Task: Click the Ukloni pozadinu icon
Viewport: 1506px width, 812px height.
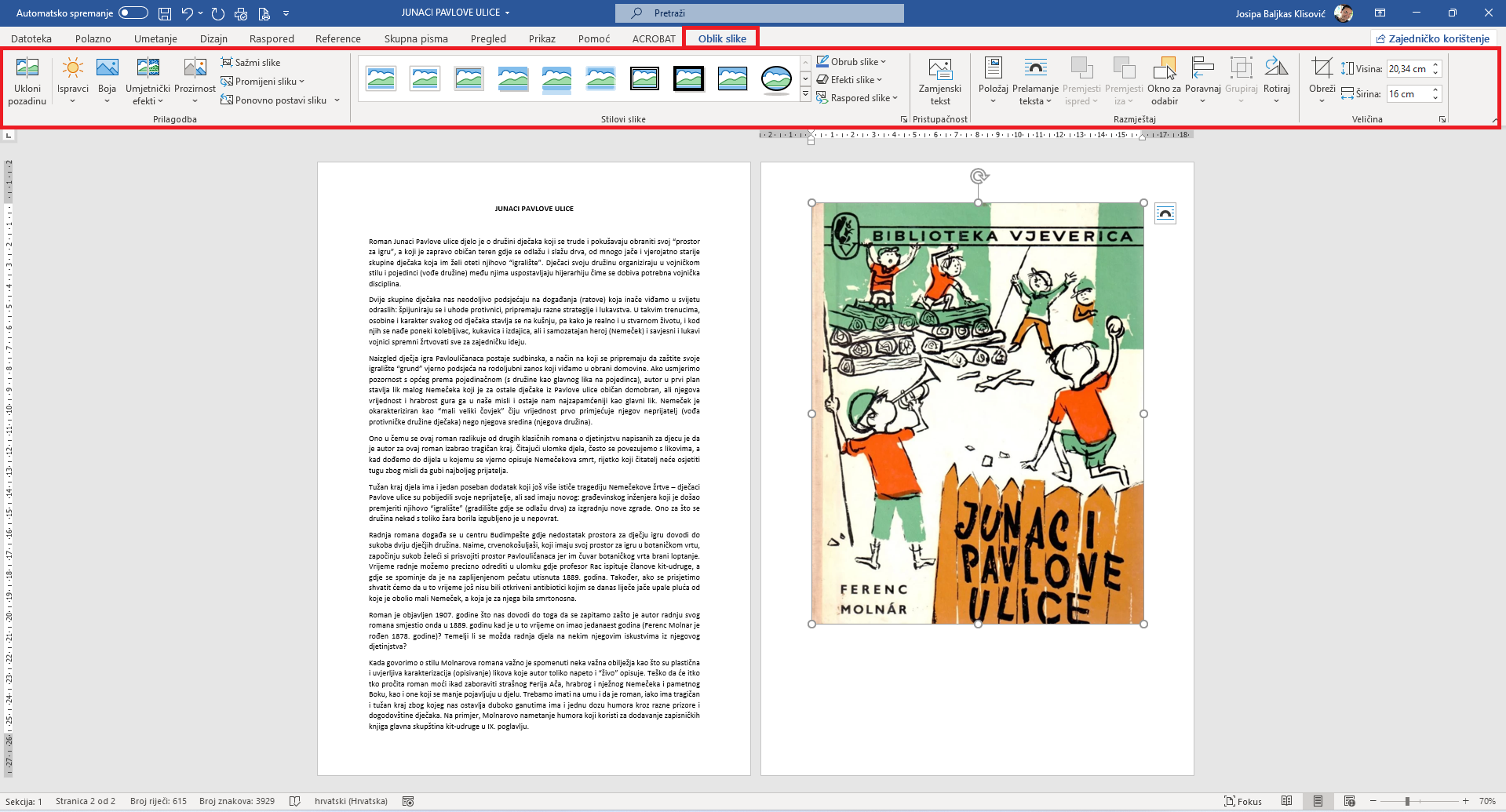Action: coord(27,70)
